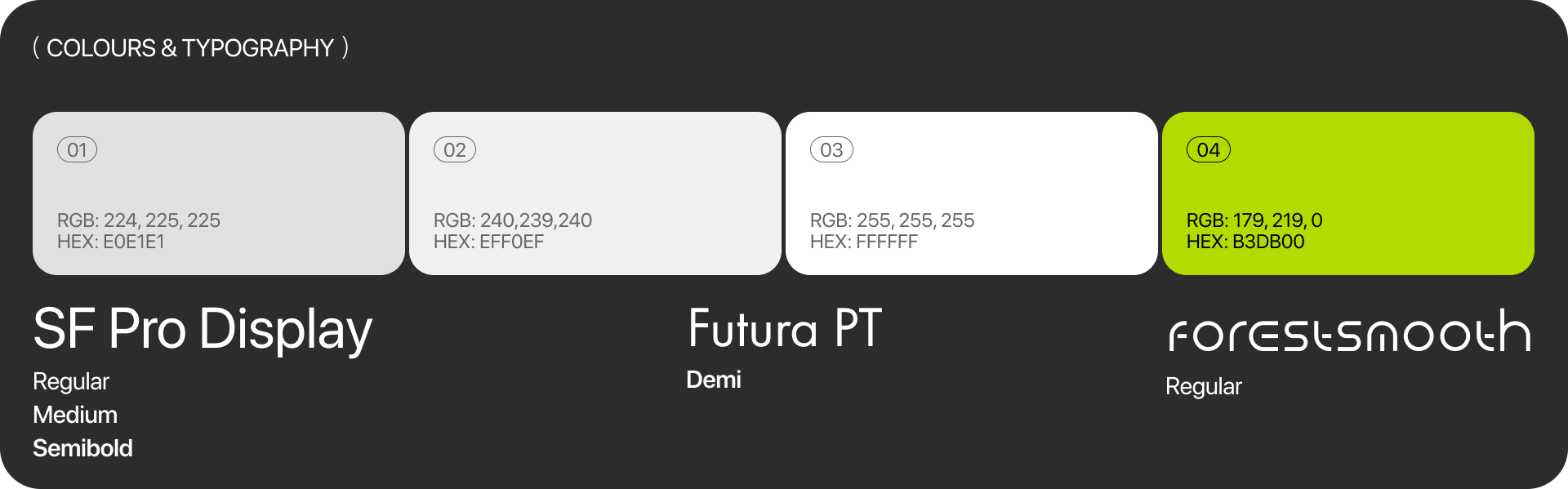Click the RGB: 240,239,240 value

click(512, 220)
